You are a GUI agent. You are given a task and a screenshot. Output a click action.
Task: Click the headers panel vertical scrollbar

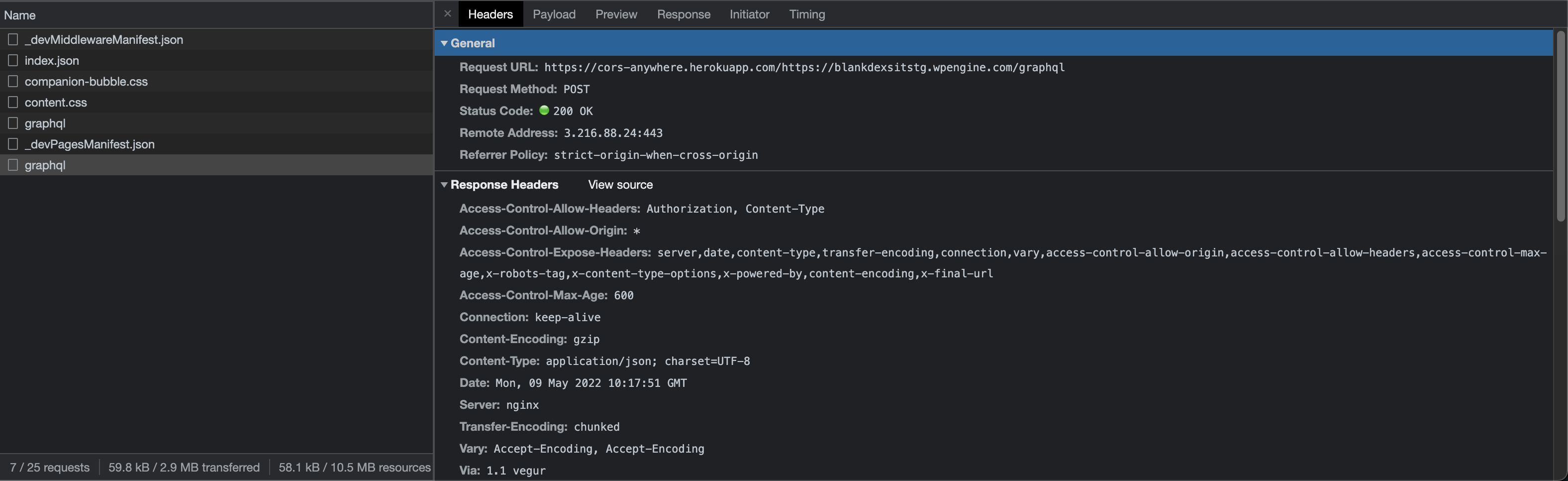coord(1560,126)
